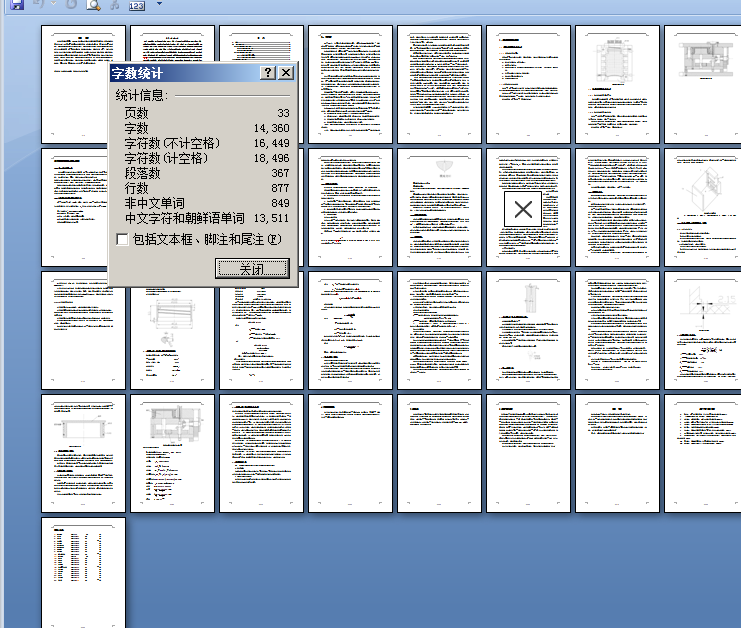
Task: Select the 页数 value 33
Action: (283, 113)
